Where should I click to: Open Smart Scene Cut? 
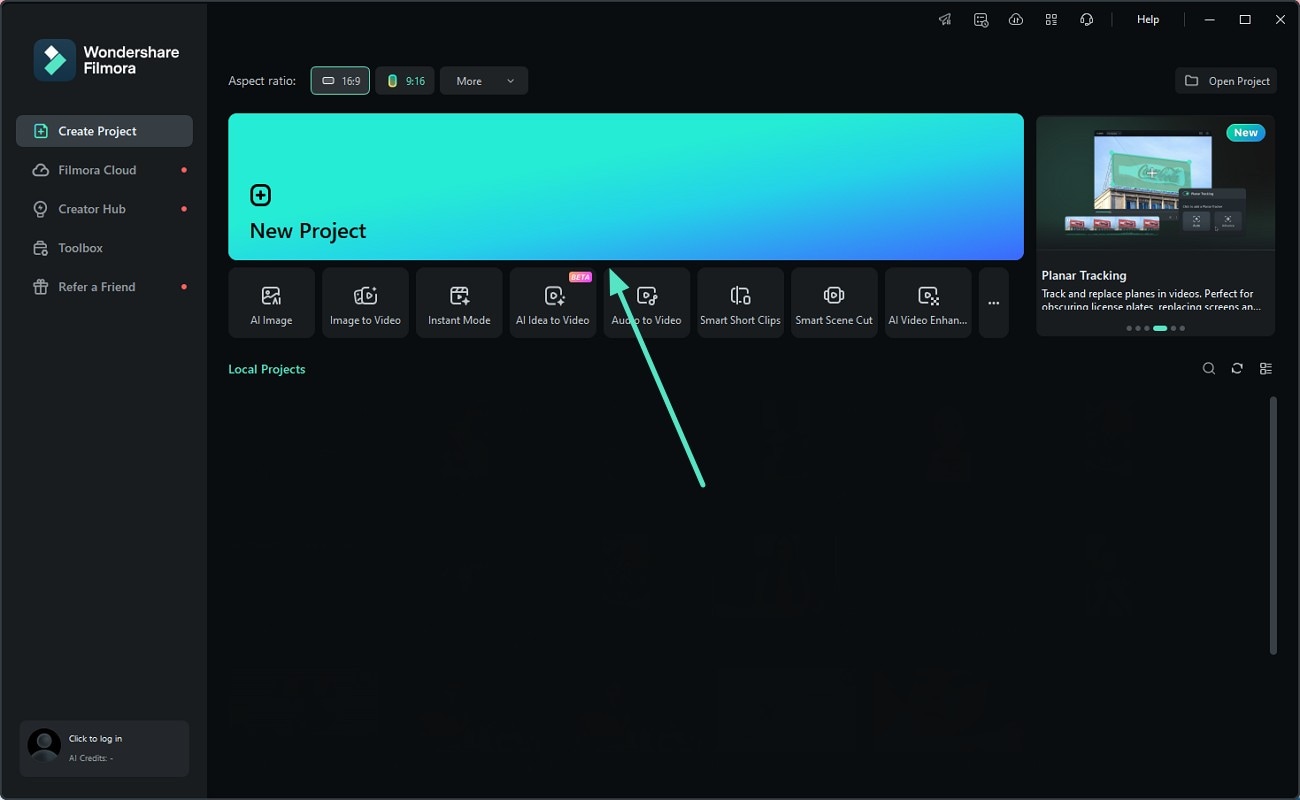point(834,302)
